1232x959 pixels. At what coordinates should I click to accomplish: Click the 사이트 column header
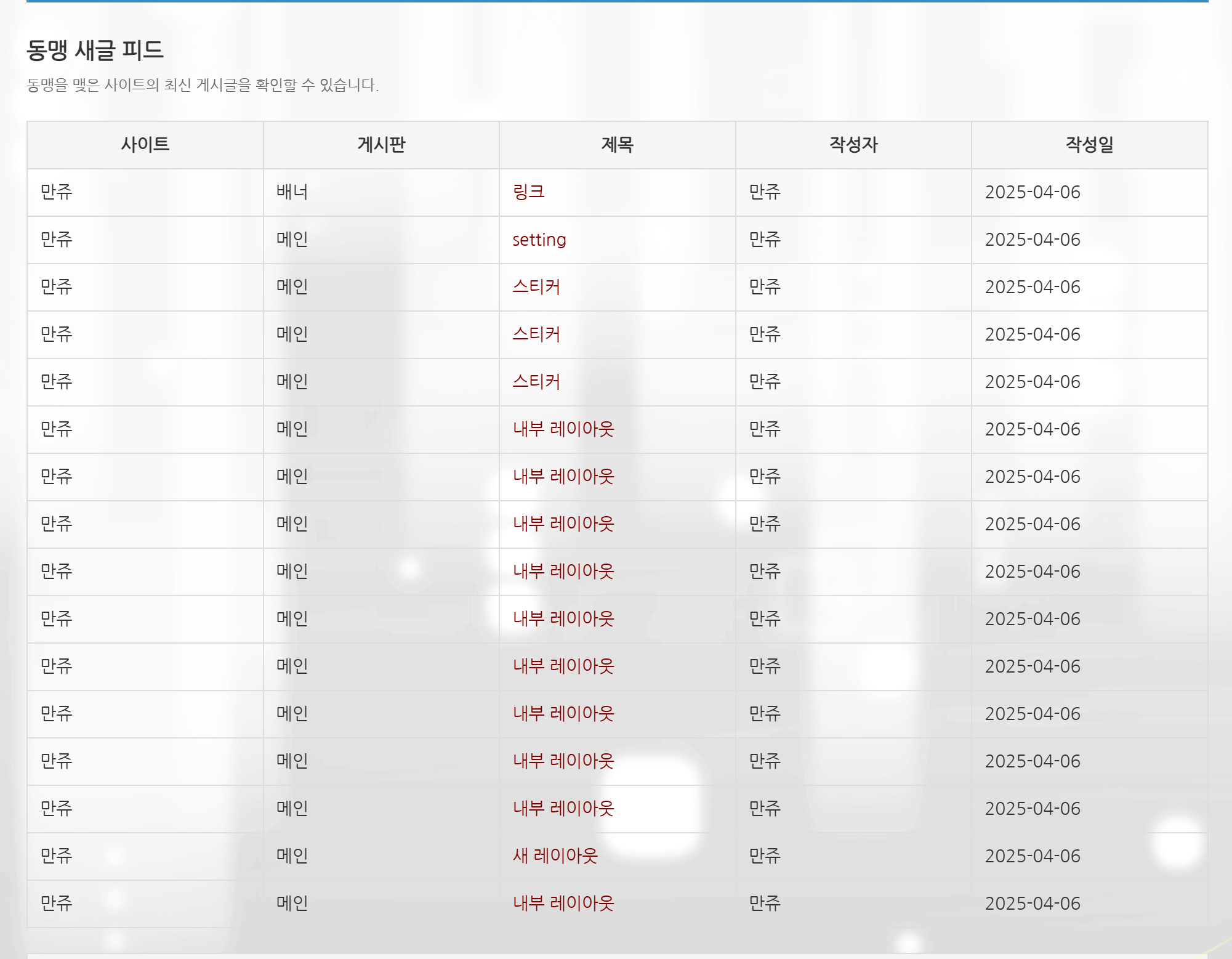point(145,145)
